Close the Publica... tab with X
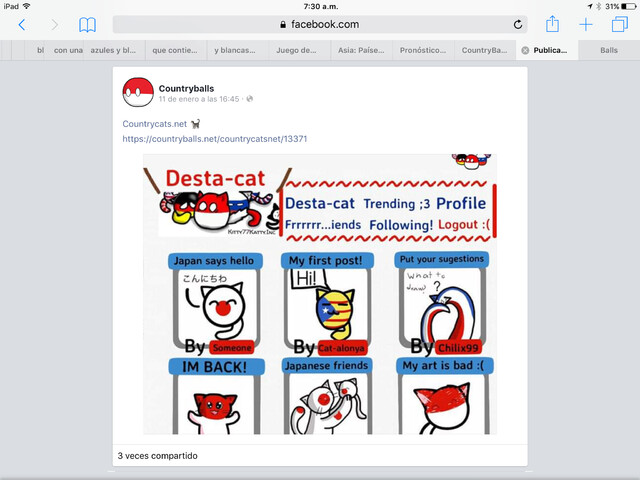Image resolution: width=640 pixels, height=480 pixels. (525, 50)
